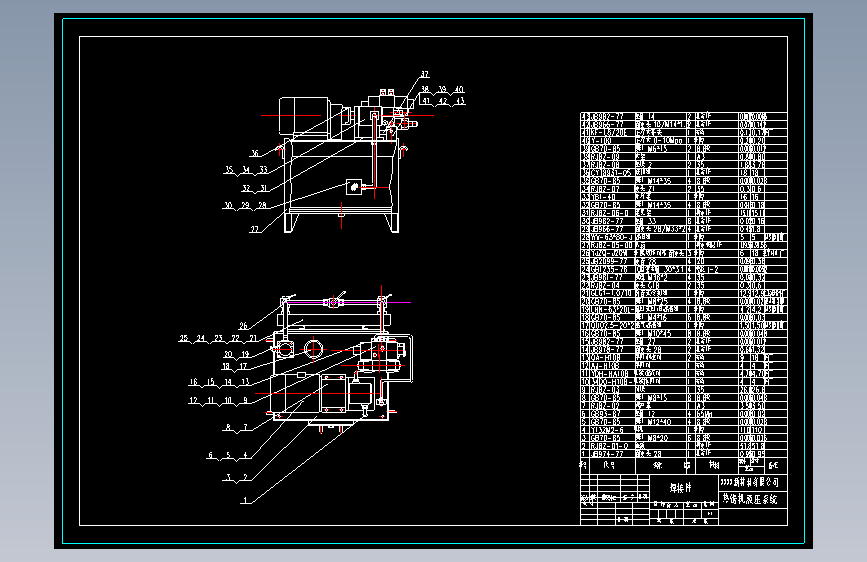Select callout number 8 in plan view
867x562 pixels.
coord(228,427)
